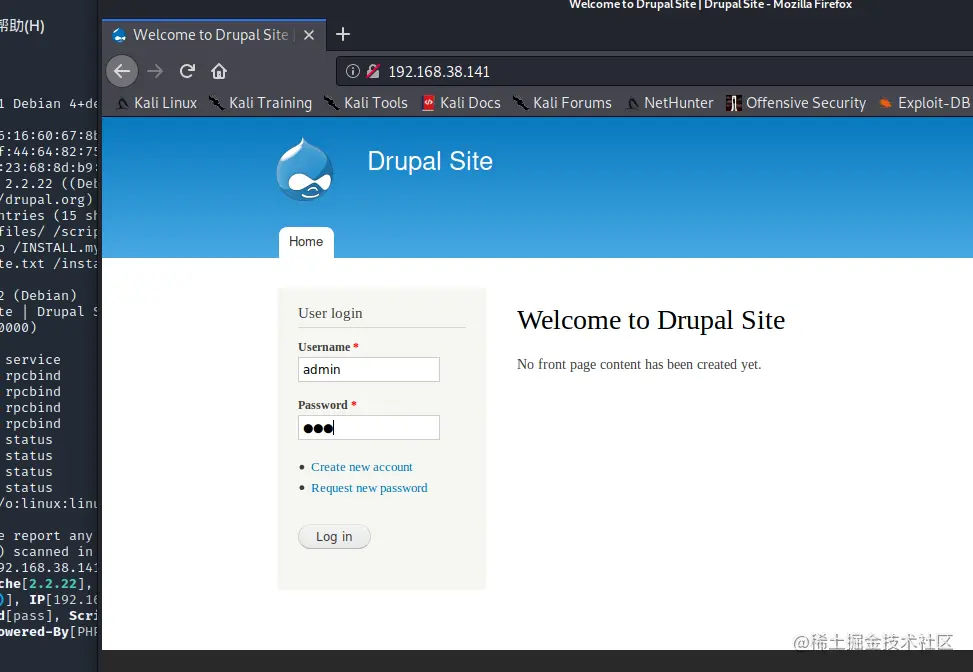Click the forward arrow in Firefox toolbar

pyautogui.click(x=155, y=71)
